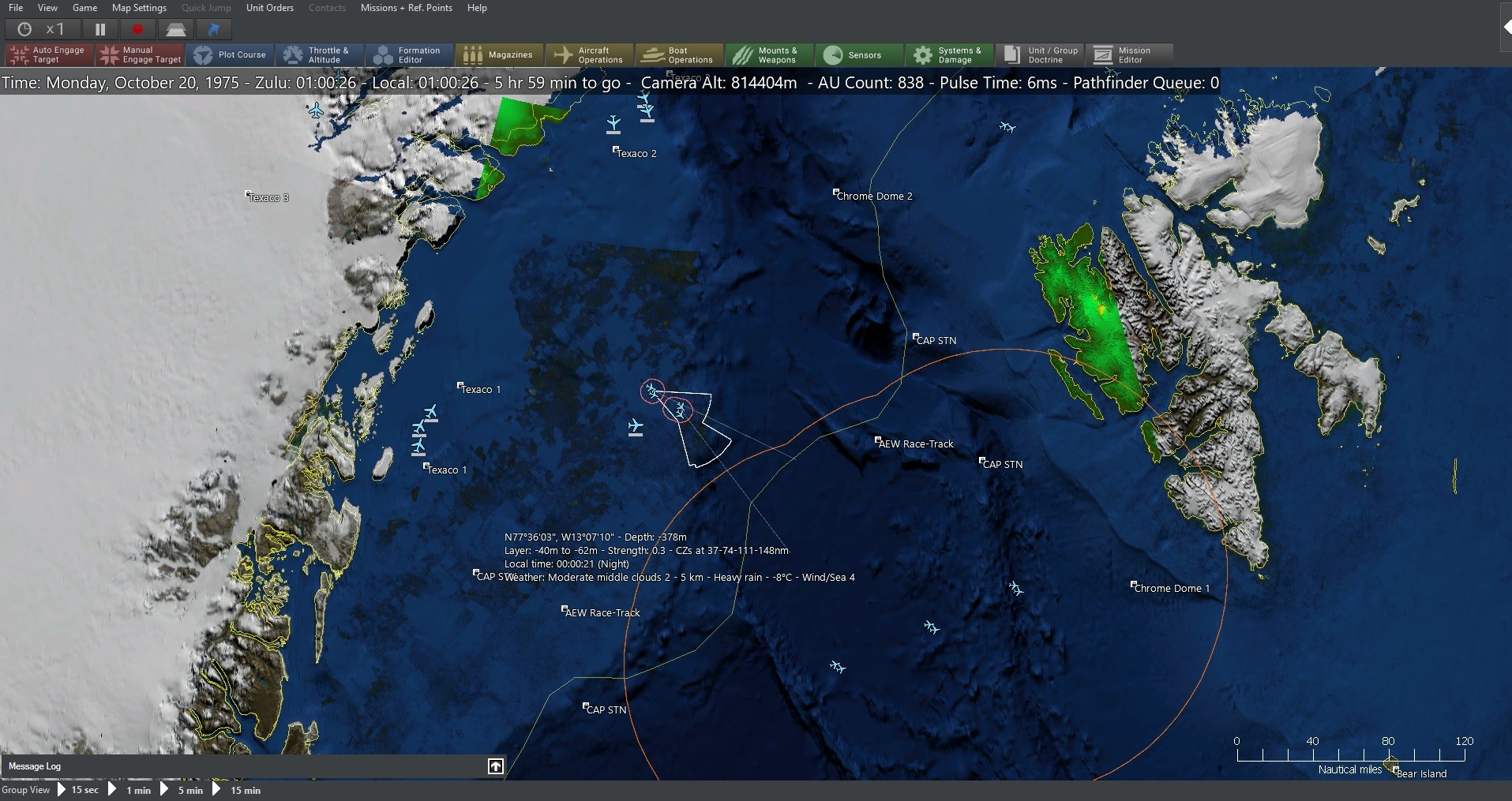1512x801 pixels.
Task: Open the Map Settings menu
Action: point(139,7)
